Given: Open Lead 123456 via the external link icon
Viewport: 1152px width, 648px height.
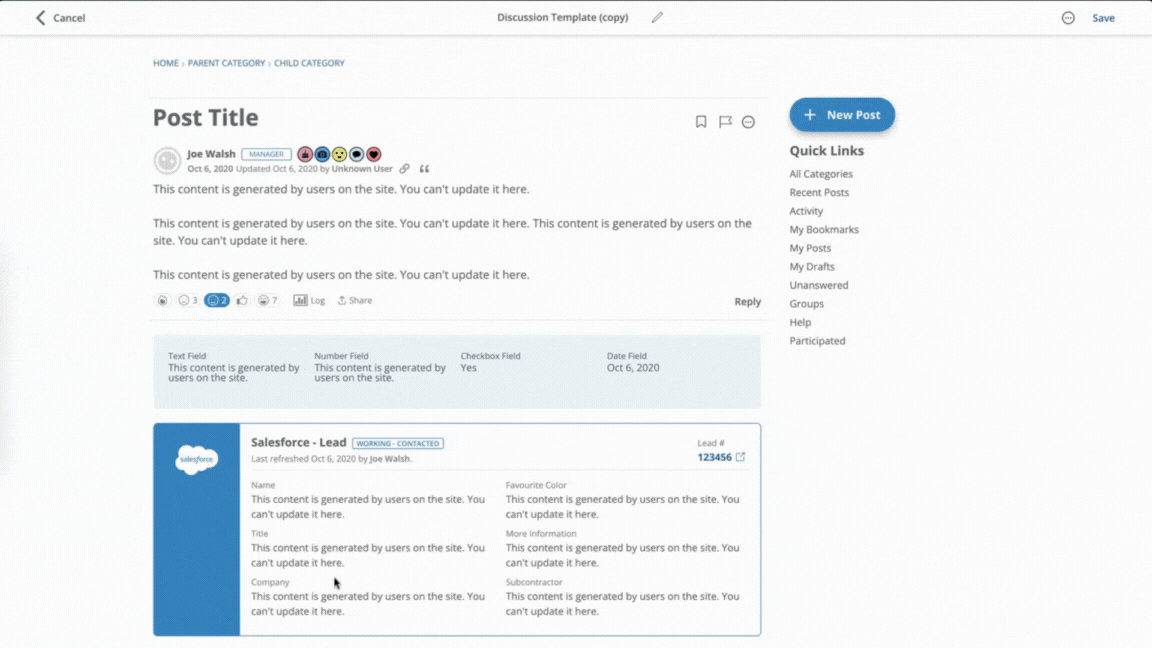Looking at the screenshot, I should [739, 455].
